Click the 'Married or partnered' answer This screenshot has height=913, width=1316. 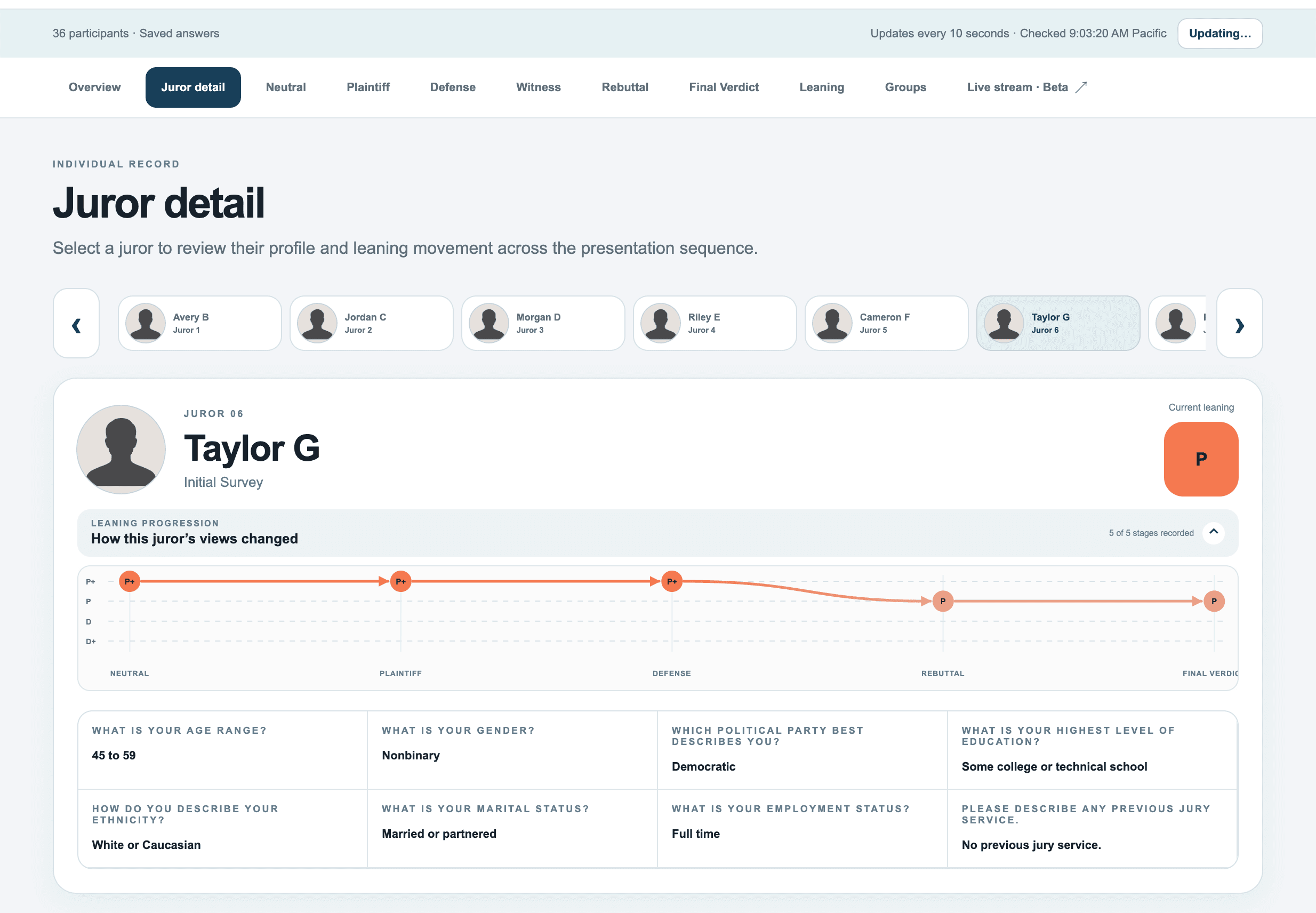(439, 834)
